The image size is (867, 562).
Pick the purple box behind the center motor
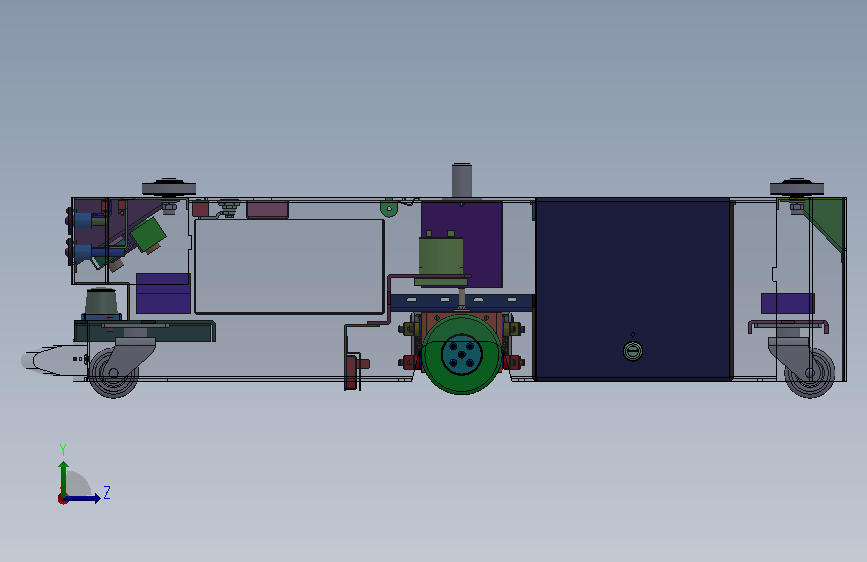tap(482, 243)
